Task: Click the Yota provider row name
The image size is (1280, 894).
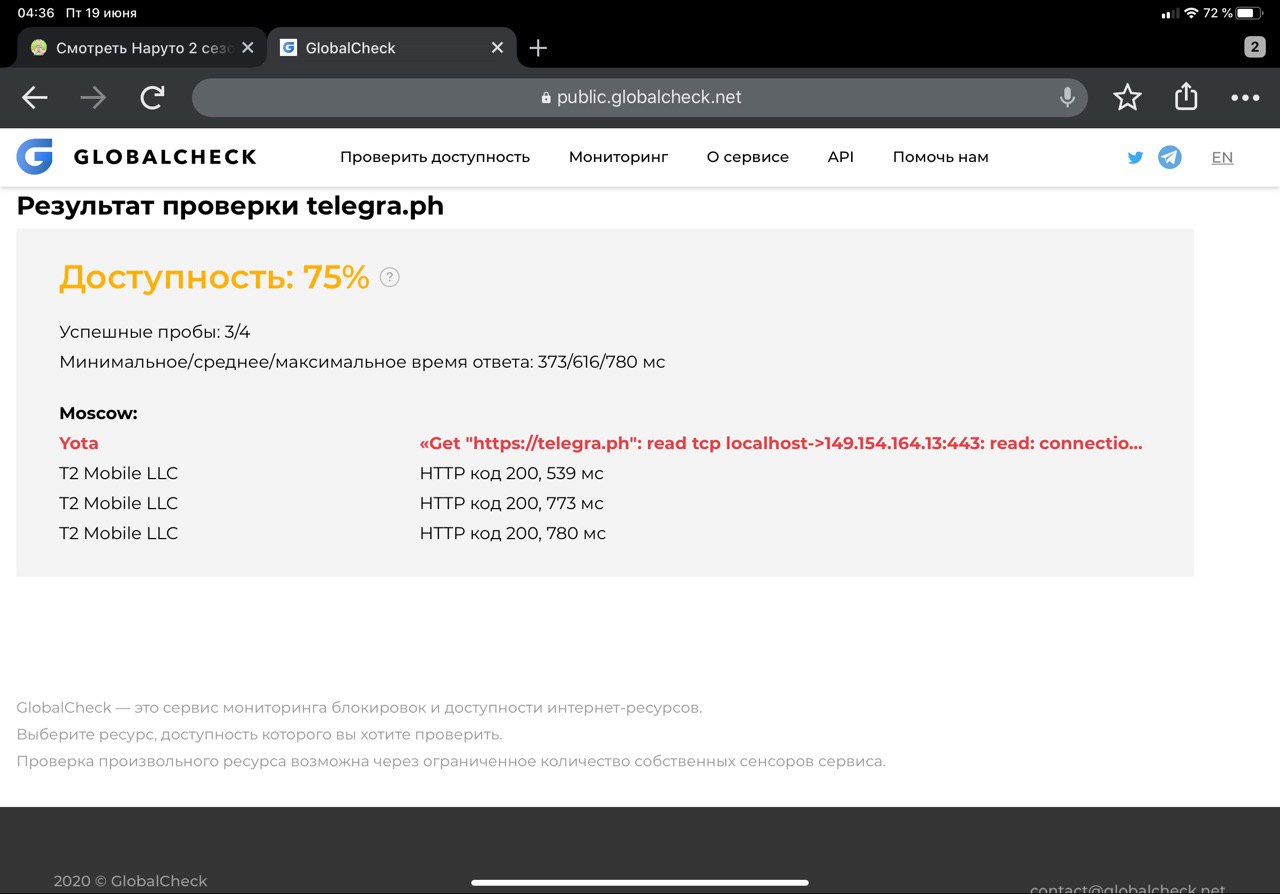Action: [79, 443]
